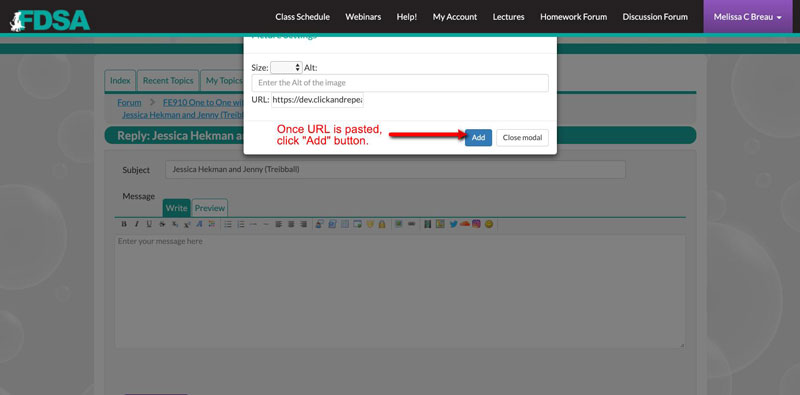Follow the Forum breadcrumb link
Viewport: 800px width, 395px height.
[129, 102]
